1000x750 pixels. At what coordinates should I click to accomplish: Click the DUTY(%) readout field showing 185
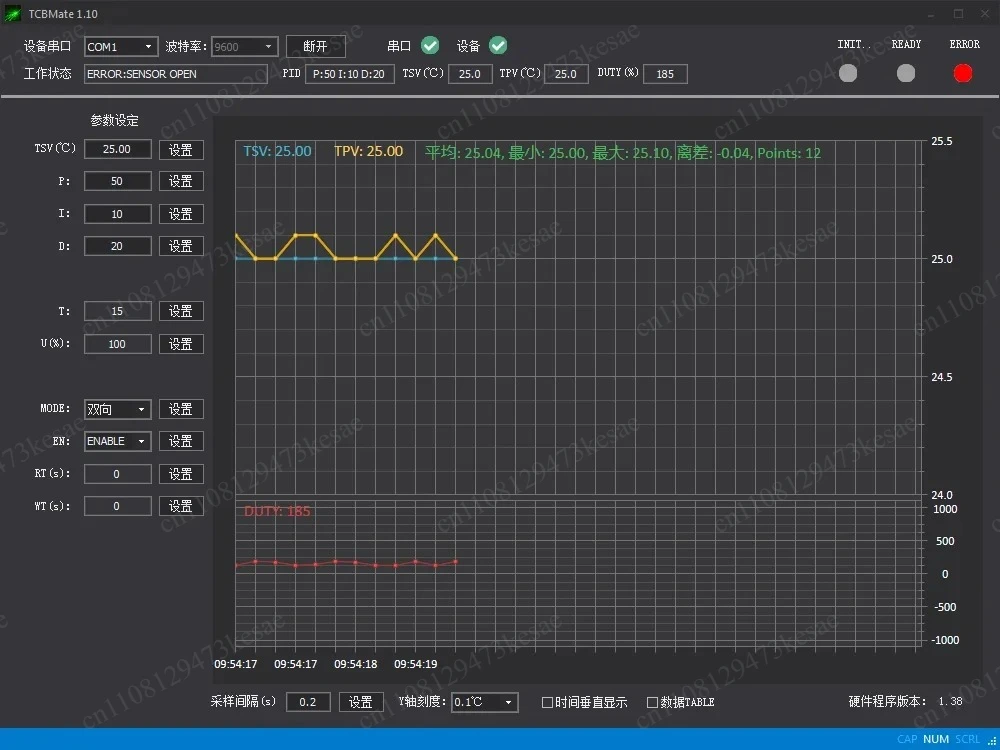coord(665,74)
